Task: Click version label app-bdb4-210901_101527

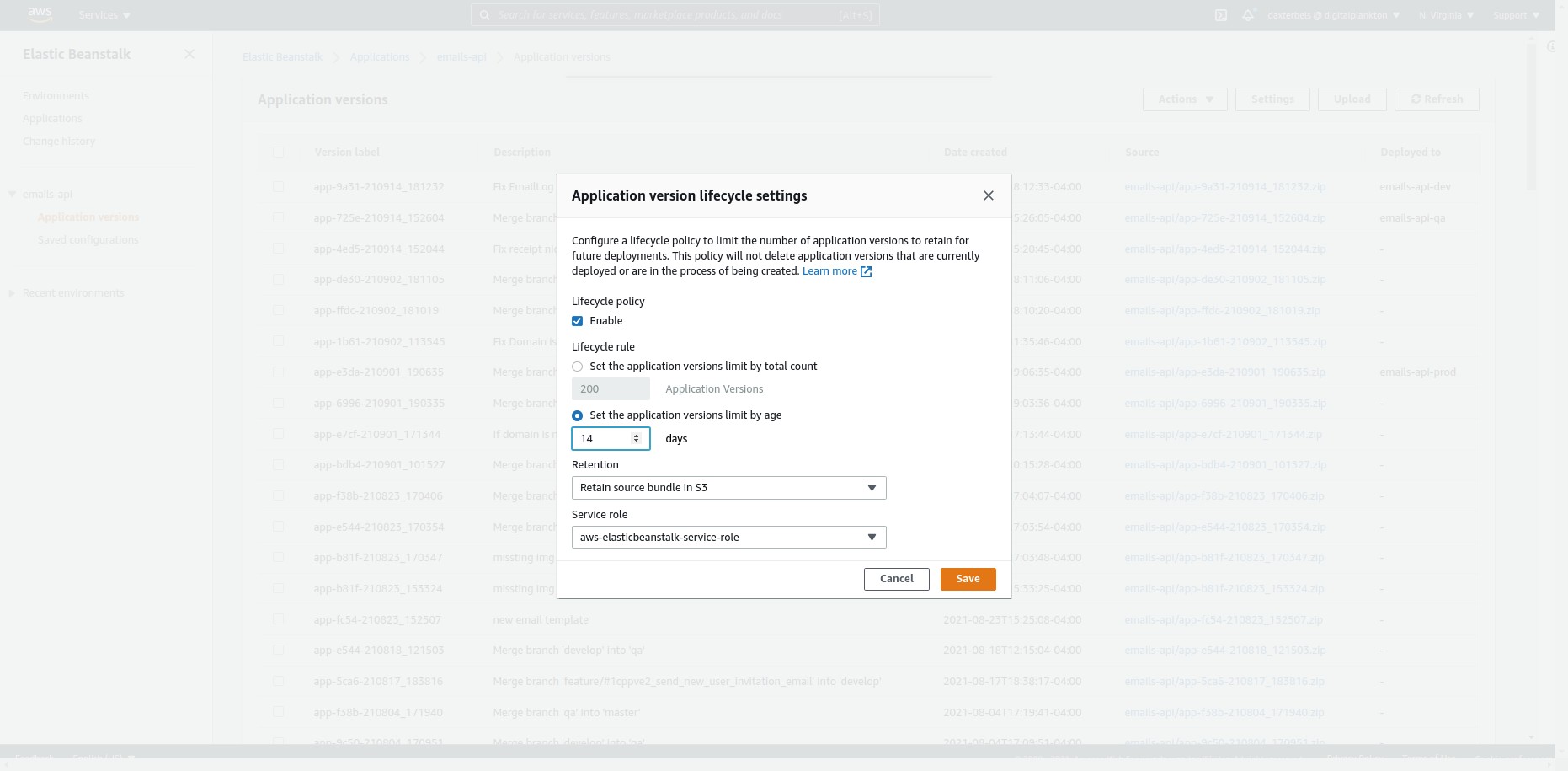Action: 380,465
